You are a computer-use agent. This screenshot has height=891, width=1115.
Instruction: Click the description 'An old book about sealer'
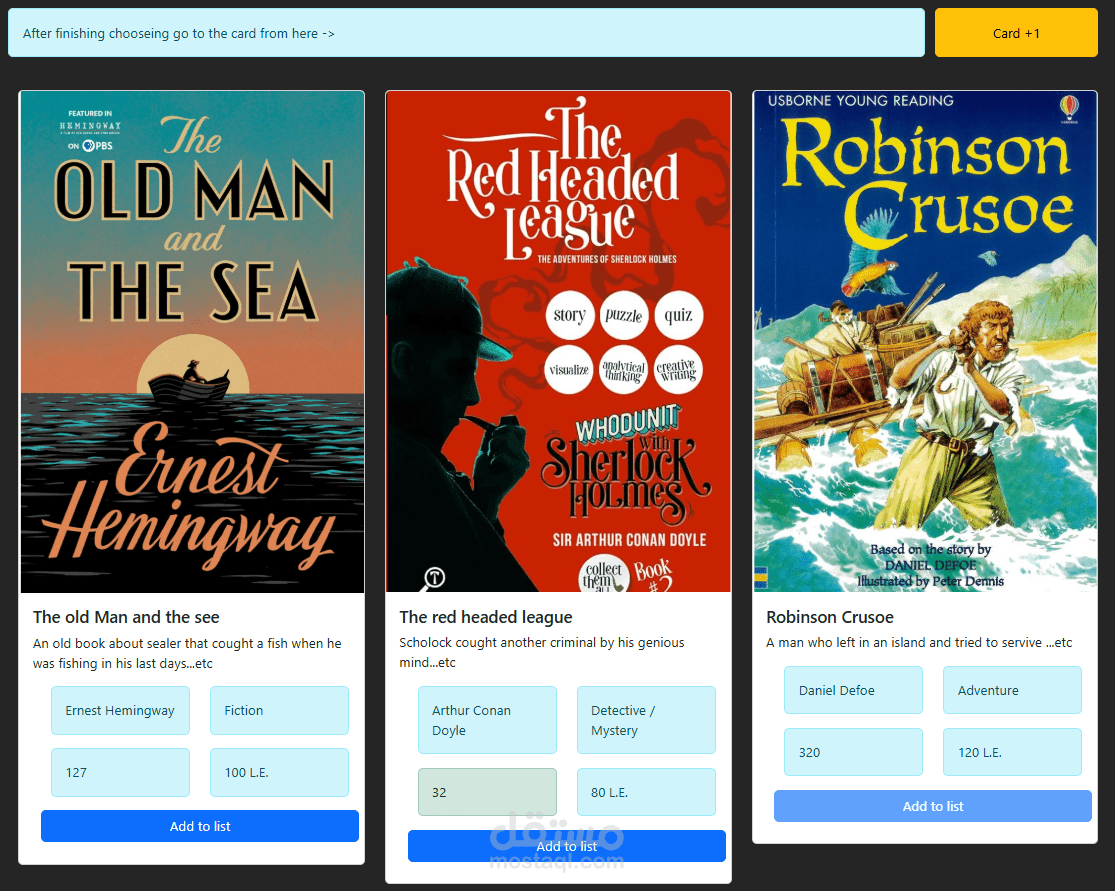click(187, 653)
